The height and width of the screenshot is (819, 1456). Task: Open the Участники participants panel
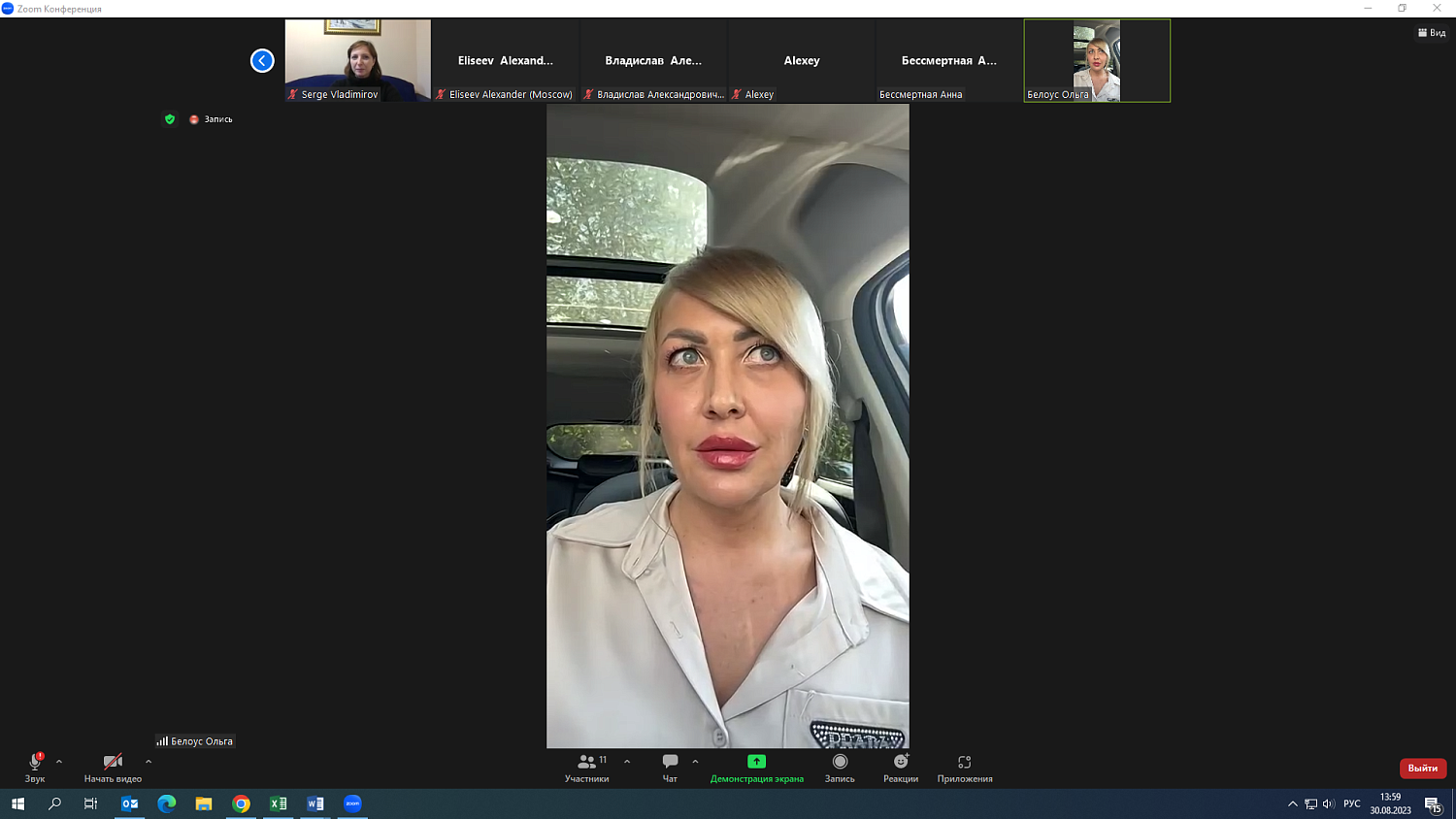587,768
